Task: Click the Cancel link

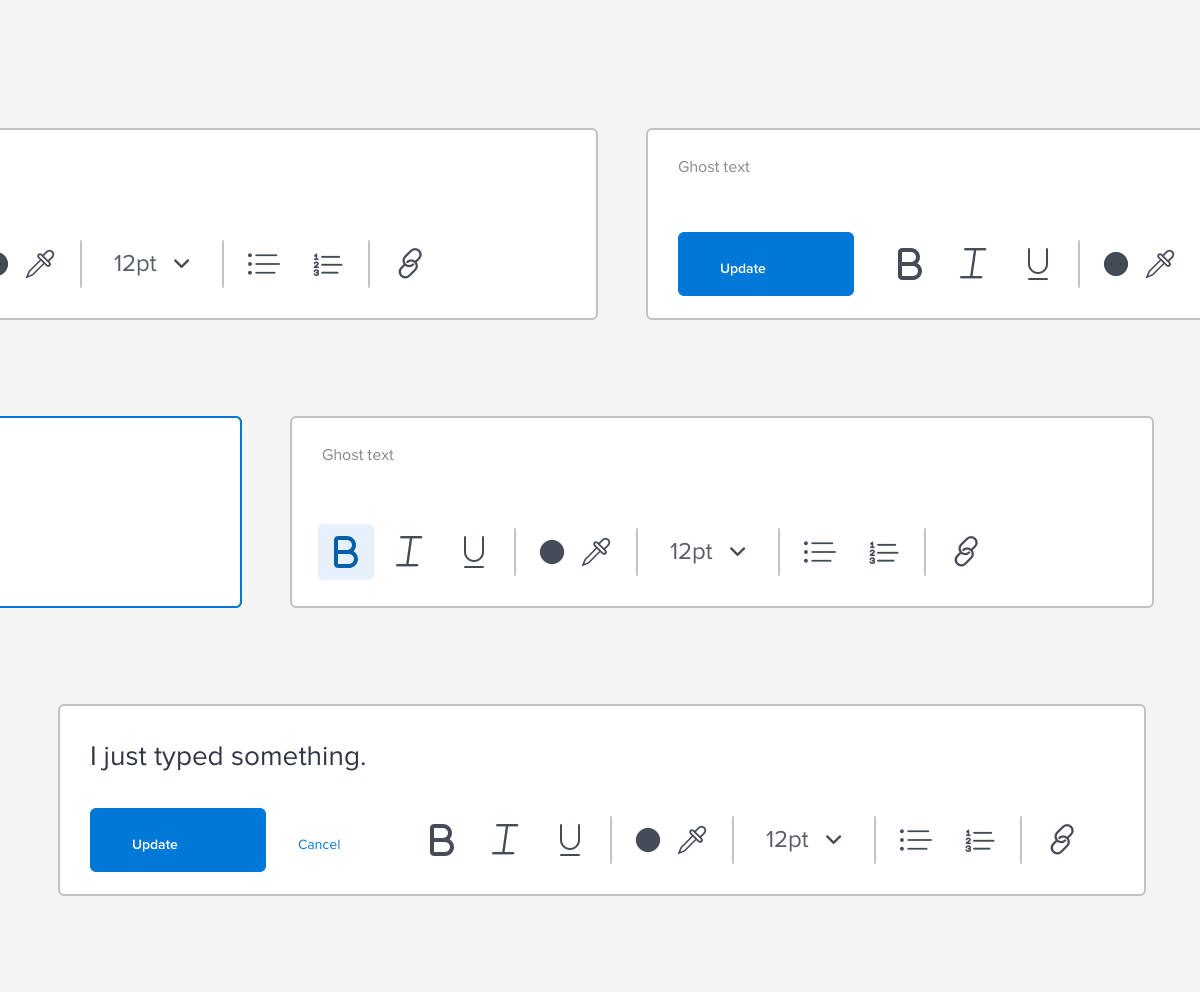Action: [319, 845]
